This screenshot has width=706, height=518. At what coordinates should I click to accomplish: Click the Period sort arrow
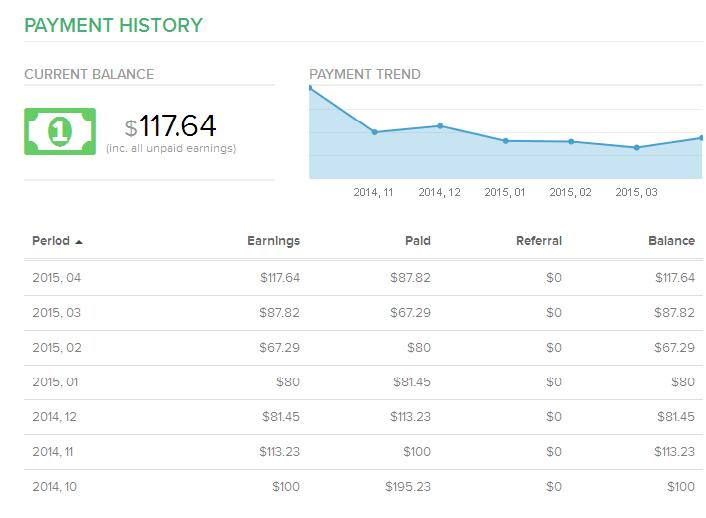click(79, 242)
